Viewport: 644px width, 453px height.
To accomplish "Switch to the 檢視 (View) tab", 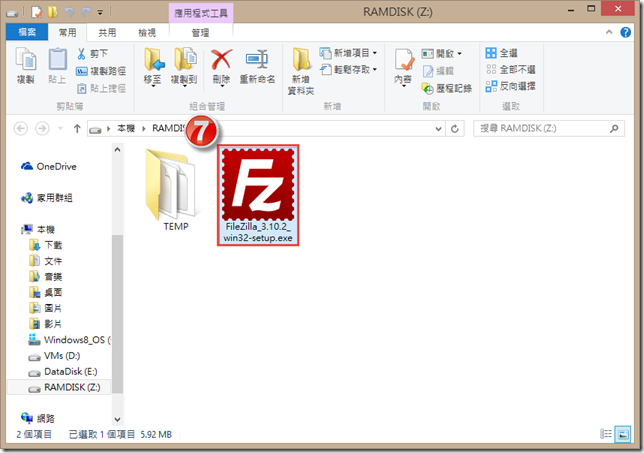I will [x=147, y=32].
